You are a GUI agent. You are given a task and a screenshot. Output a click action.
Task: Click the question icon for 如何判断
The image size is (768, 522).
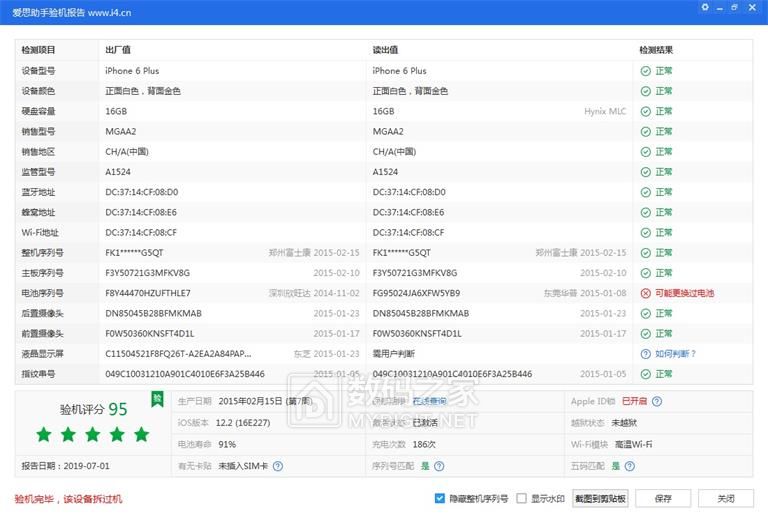646,354
